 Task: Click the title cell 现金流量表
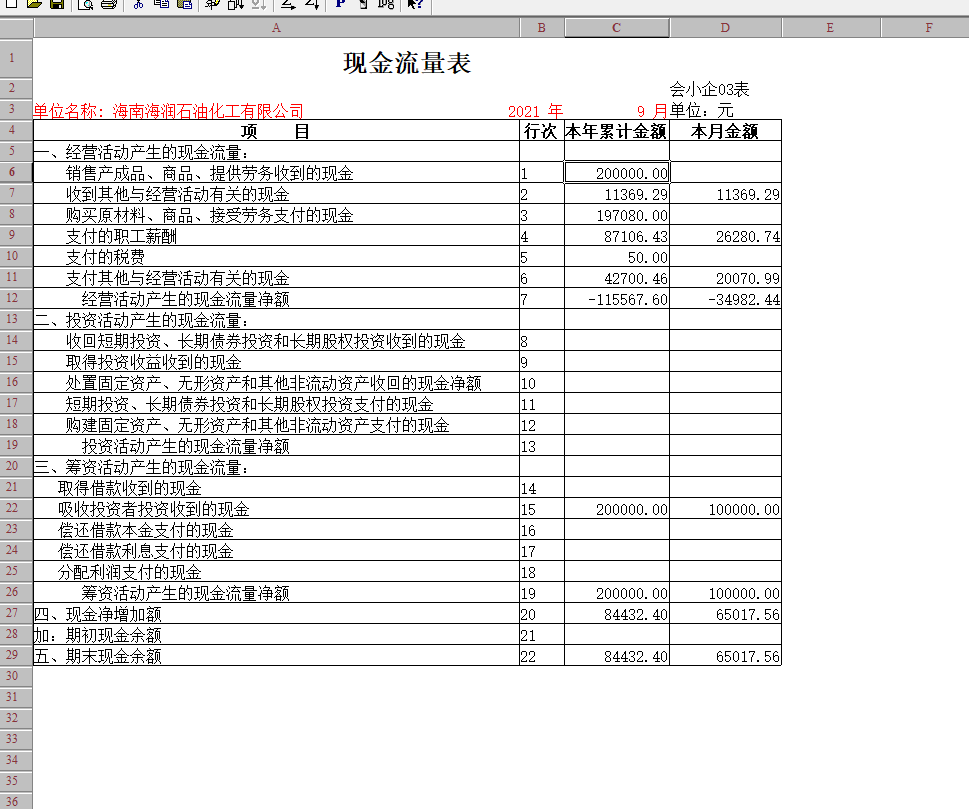click(407, 63)
